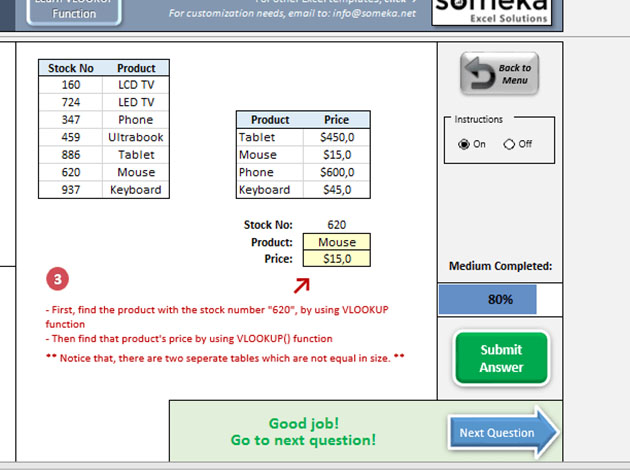
Task: Click the LED TV product cell
Action: coord(136,102)
